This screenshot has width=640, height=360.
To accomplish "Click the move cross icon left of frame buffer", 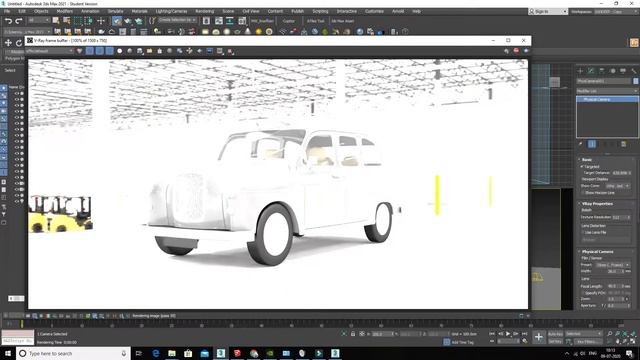I will [8, 42].
